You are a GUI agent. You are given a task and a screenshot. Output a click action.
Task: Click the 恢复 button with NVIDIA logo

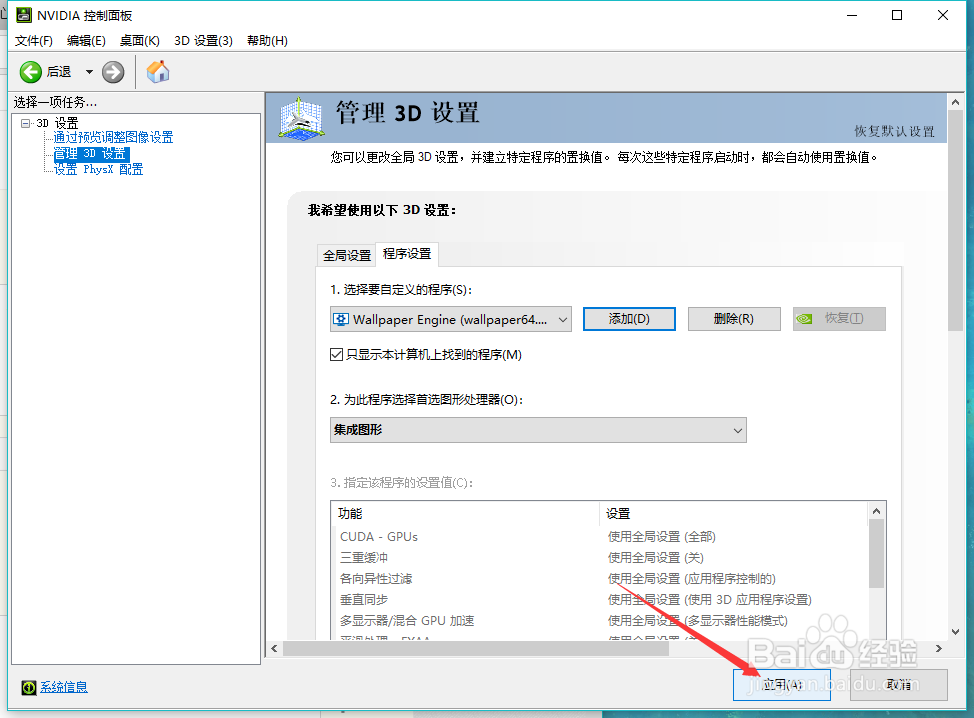pos(839,319)
